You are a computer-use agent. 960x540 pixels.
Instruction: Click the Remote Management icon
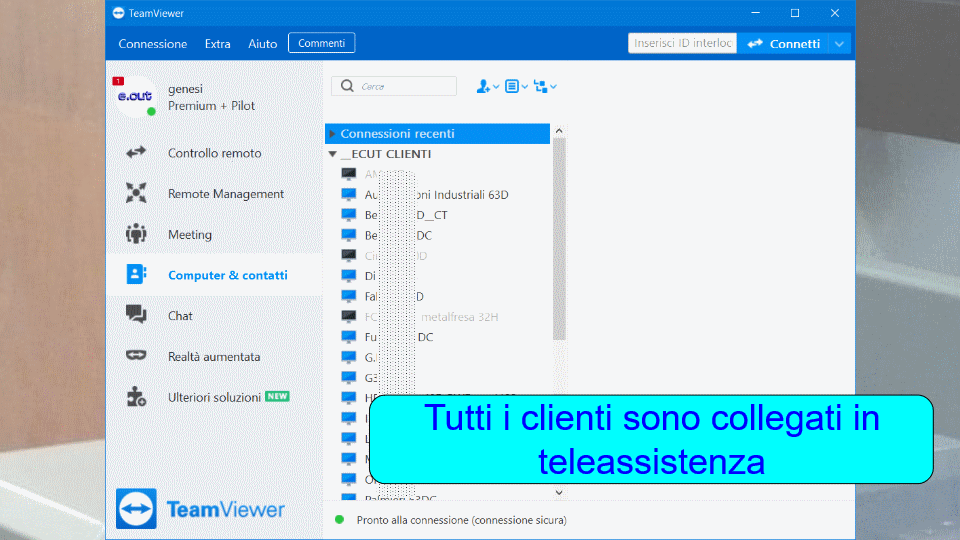(136, 193)
